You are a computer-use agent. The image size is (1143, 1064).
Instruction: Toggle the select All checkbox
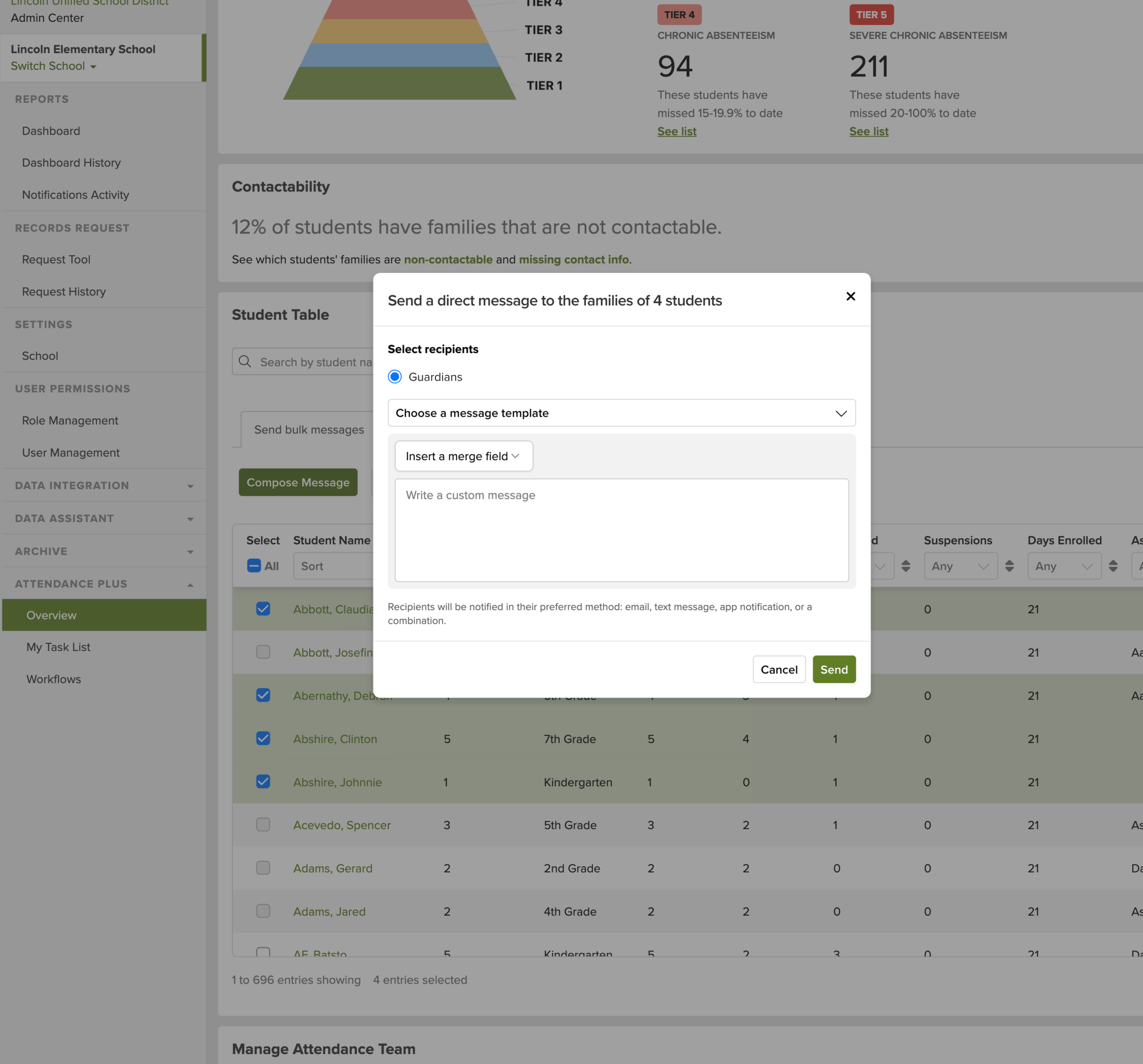click(x=254, y=565)
